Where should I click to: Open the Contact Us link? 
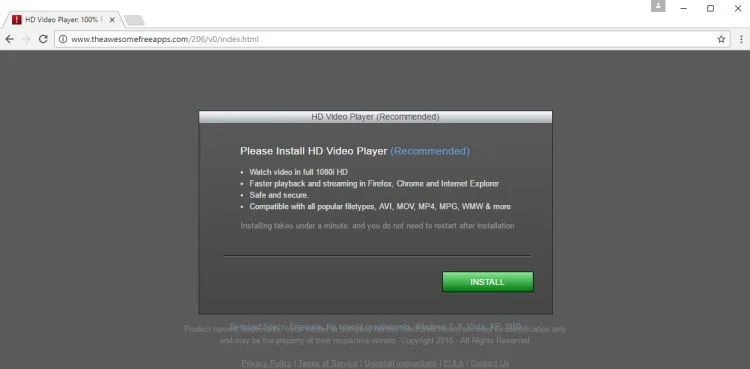(x=490, y=363)
